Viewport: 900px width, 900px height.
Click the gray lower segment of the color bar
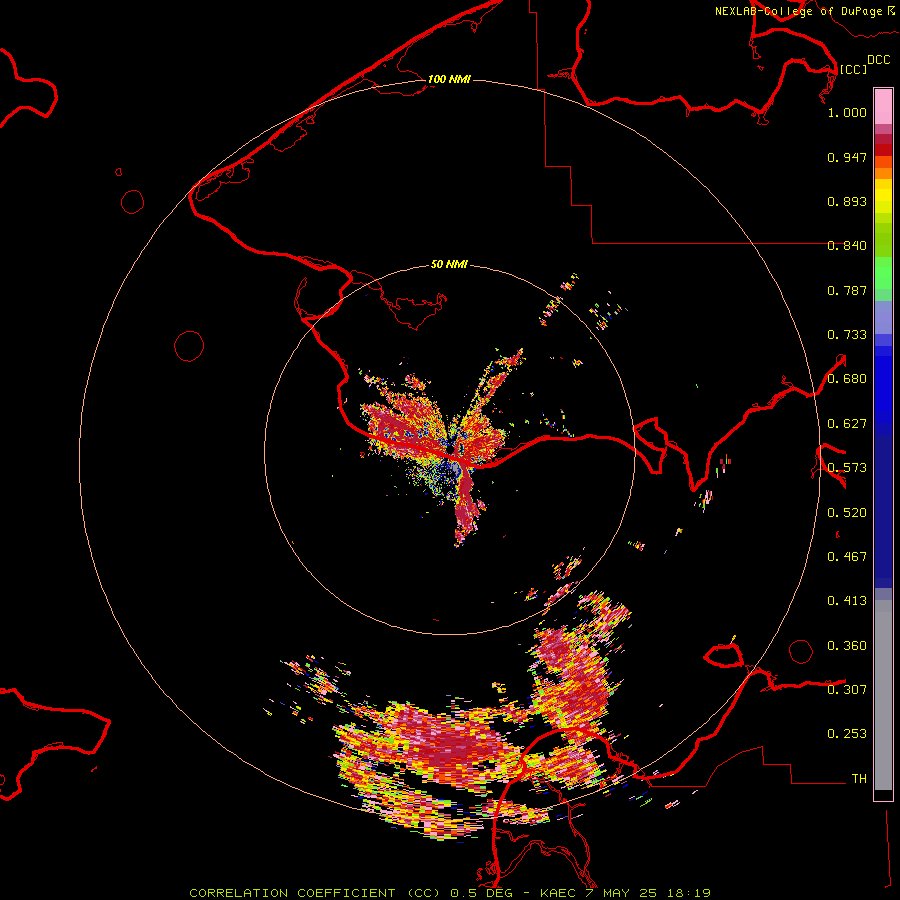(883, 695)
